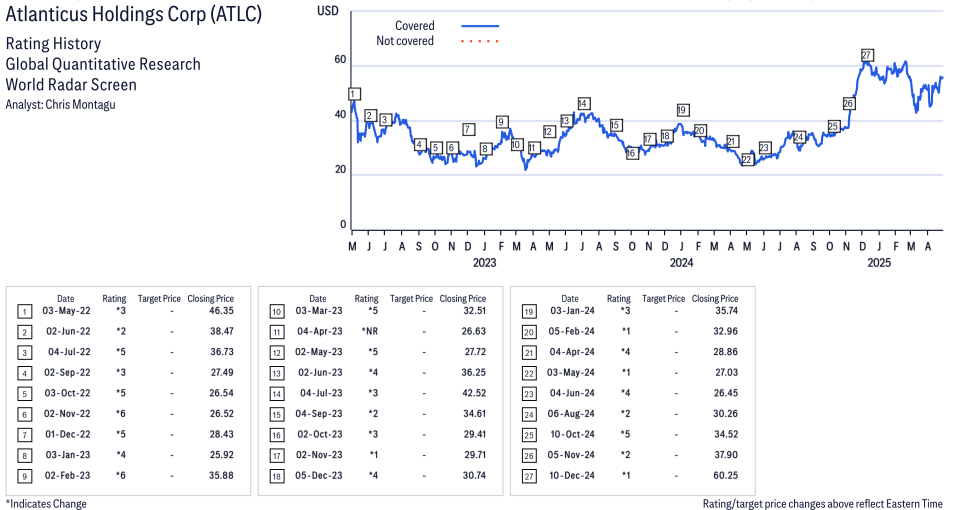Screen dimensions: 954x510
Task: Click the Rating History heading
Action: coord(53,43)
